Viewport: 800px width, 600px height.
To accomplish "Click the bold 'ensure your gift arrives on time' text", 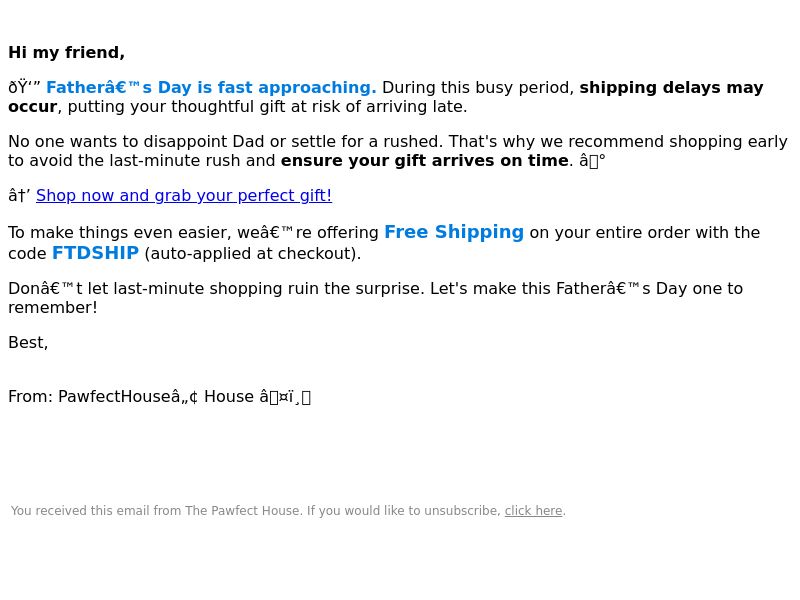I will tap(424, 161).
